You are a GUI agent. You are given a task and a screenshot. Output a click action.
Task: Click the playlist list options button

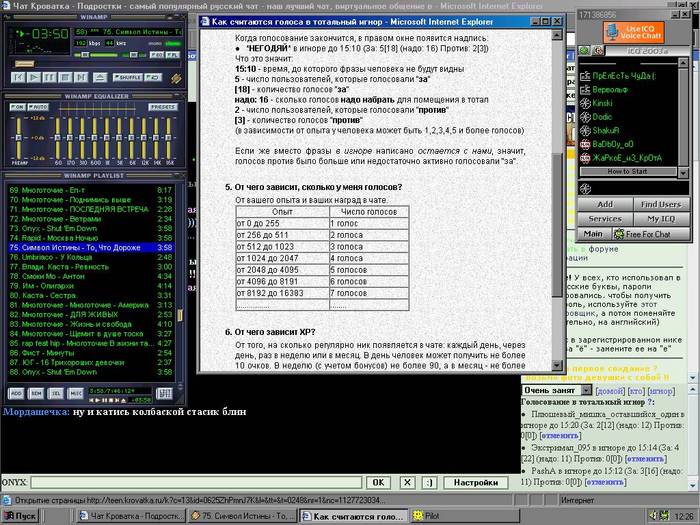(164, 393)
